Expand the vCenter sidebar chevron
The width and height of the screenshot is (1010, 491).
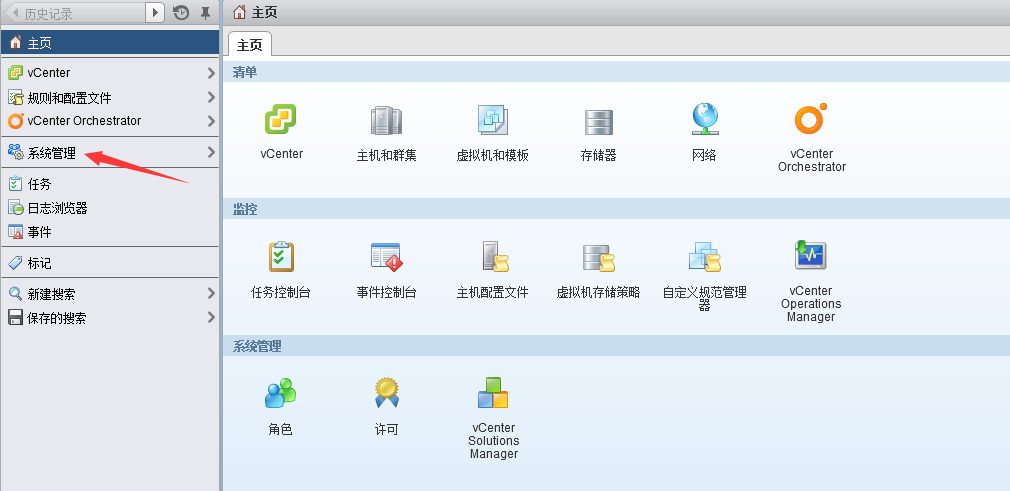pyautogui.click(x=211, y=73)
